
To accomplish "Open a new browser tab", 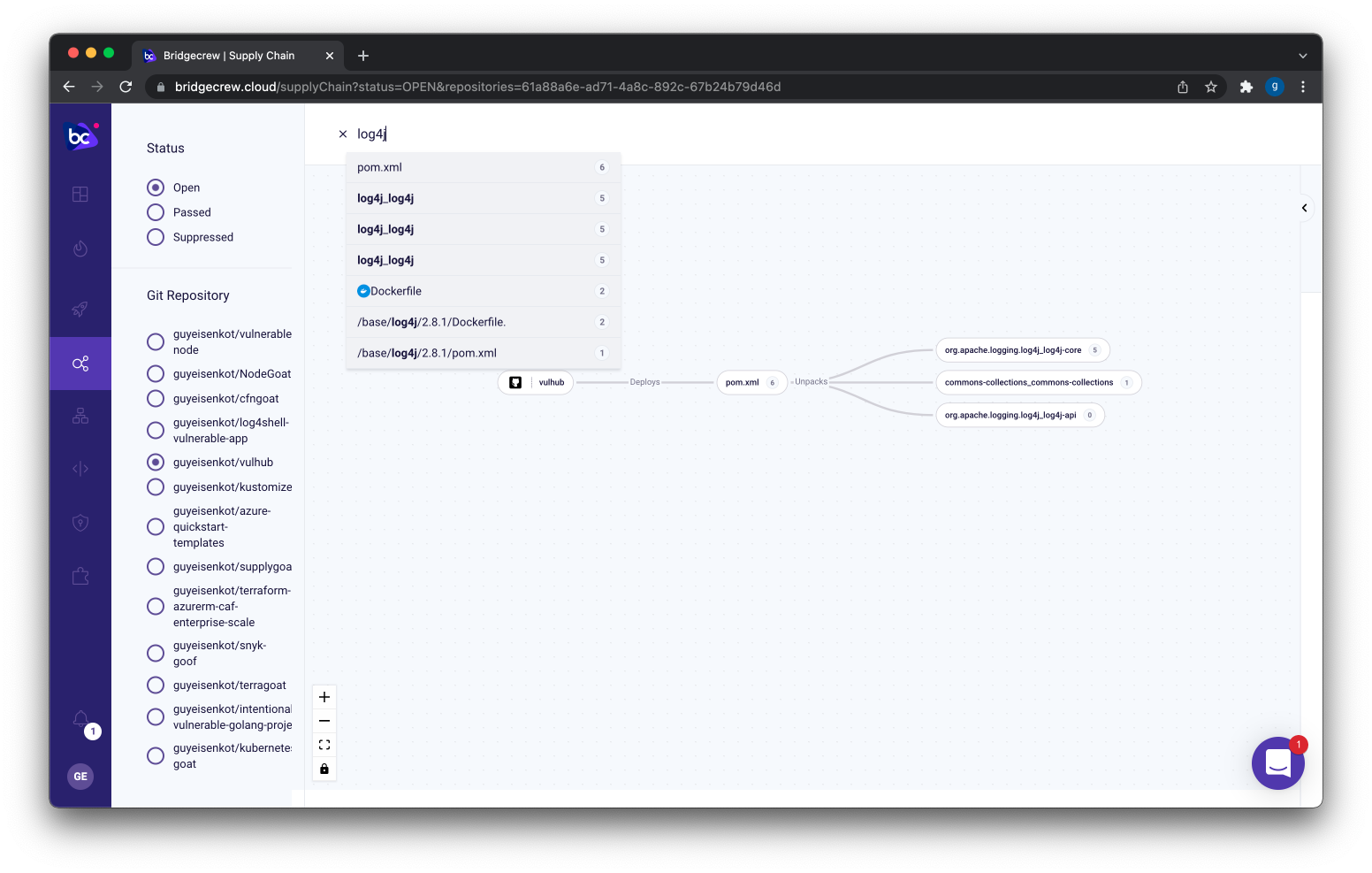I will click(363, 56).
